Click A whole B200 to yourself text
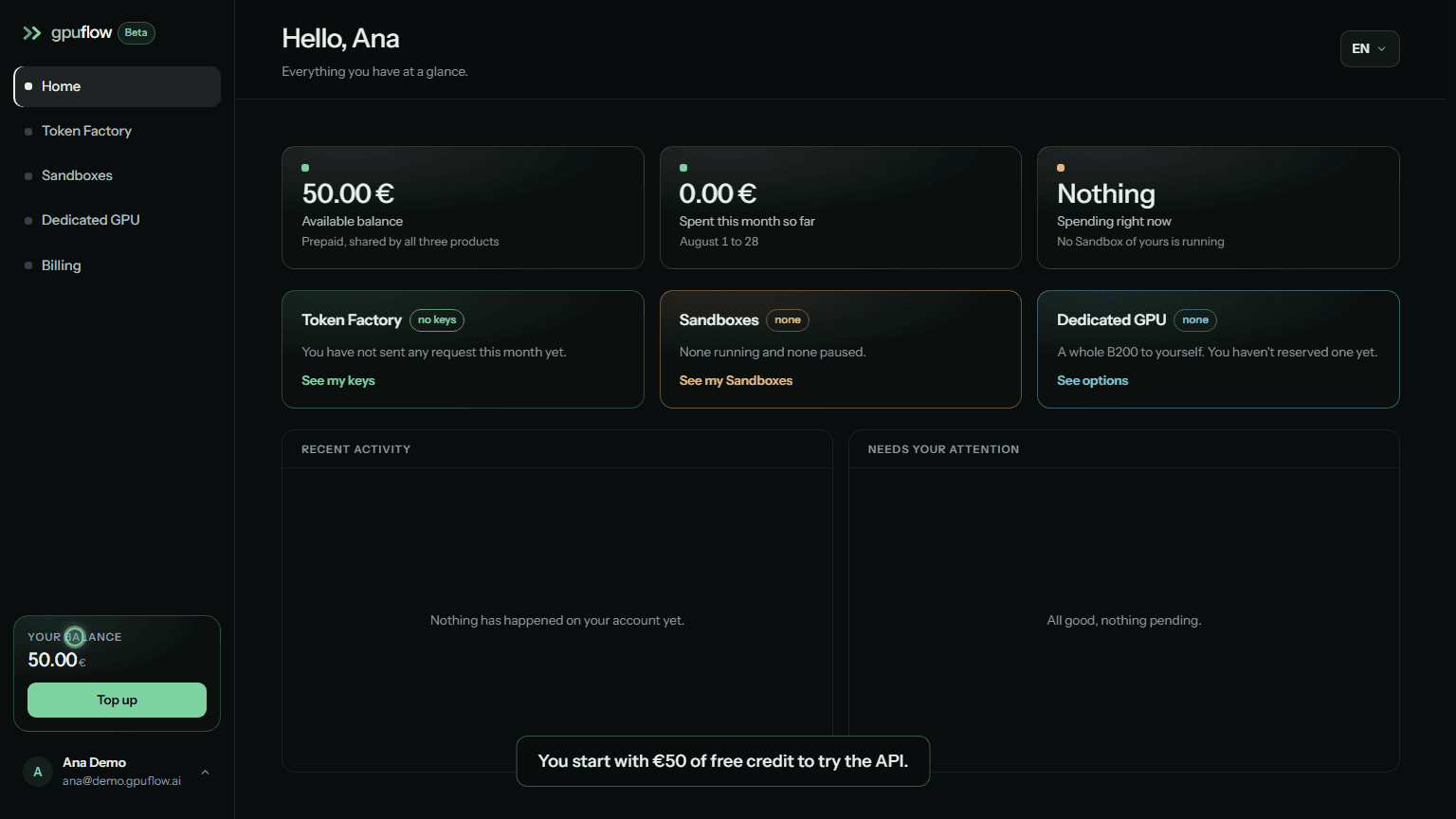This screenshot has height=819, width=1456. click(x=1217, y=352)
